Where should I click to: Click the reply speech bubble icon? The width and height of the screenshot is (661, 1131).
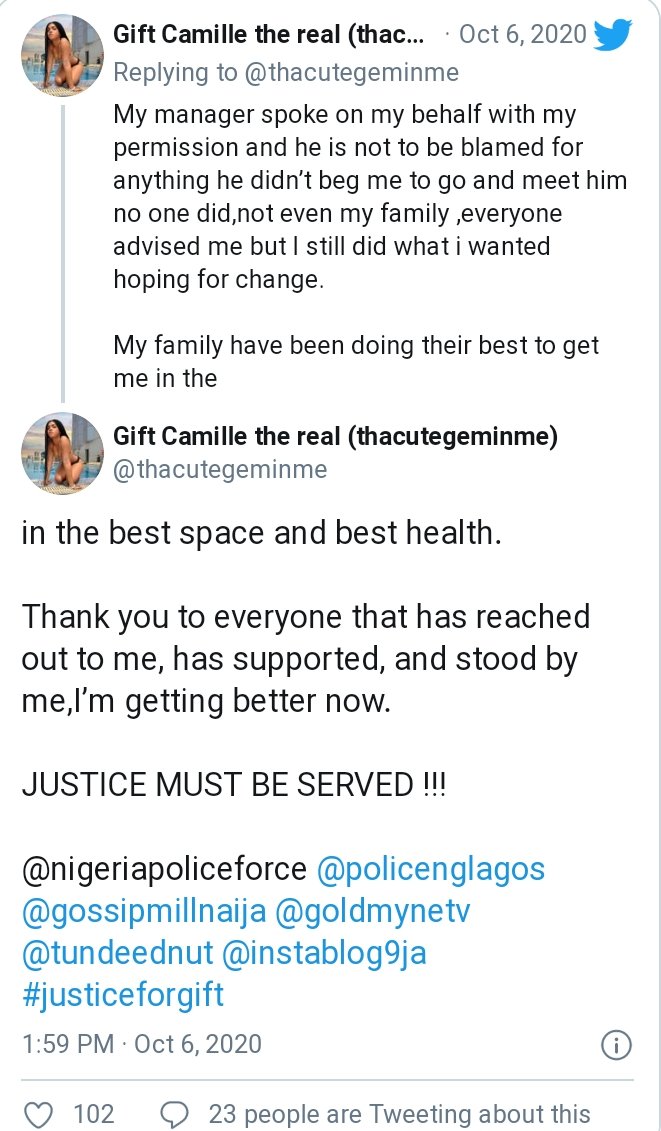pyautogui.click(x=175, y=1114)
